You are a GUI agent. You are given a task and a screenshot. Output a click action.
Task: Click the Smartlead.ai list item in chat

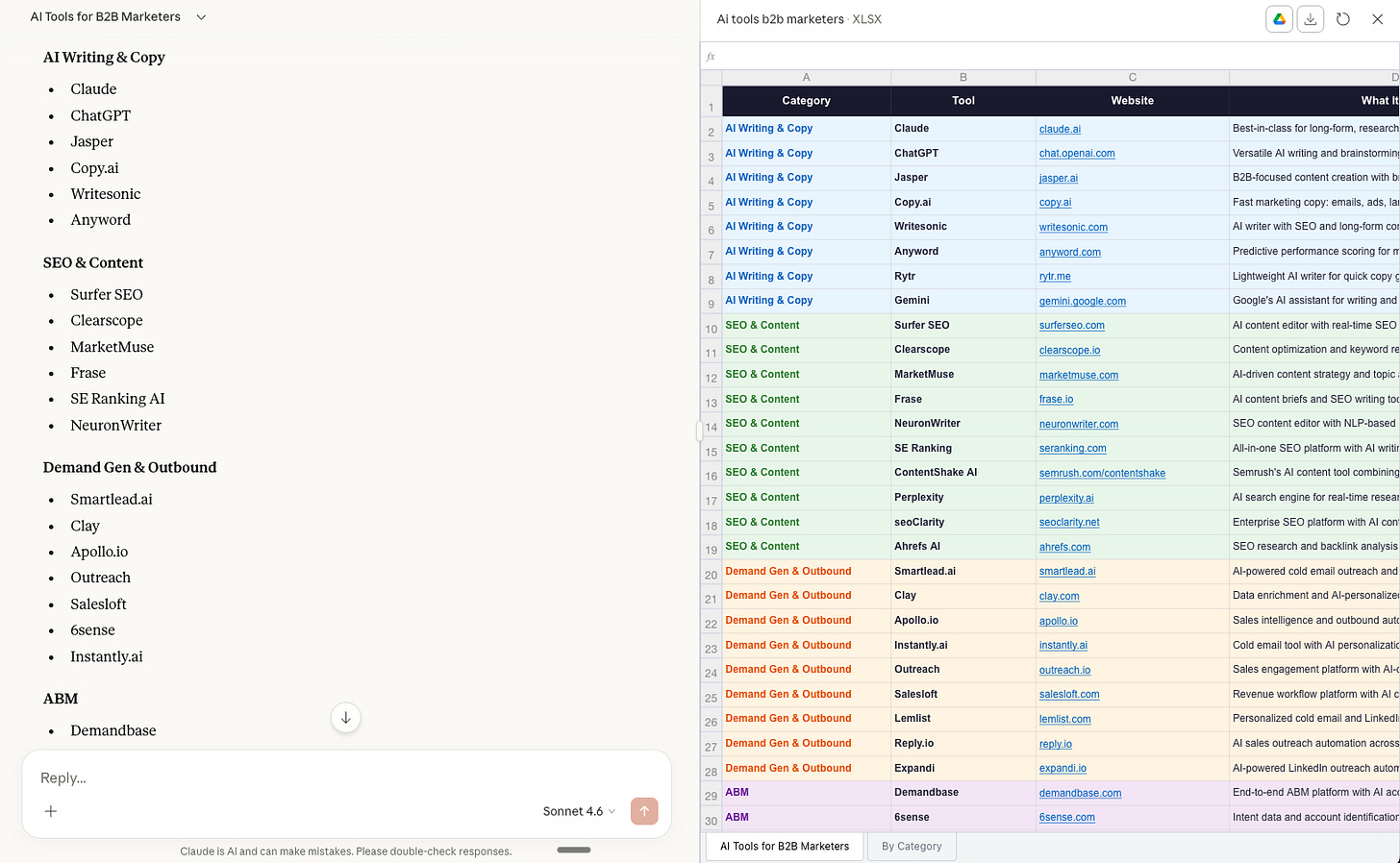point(112,500)
